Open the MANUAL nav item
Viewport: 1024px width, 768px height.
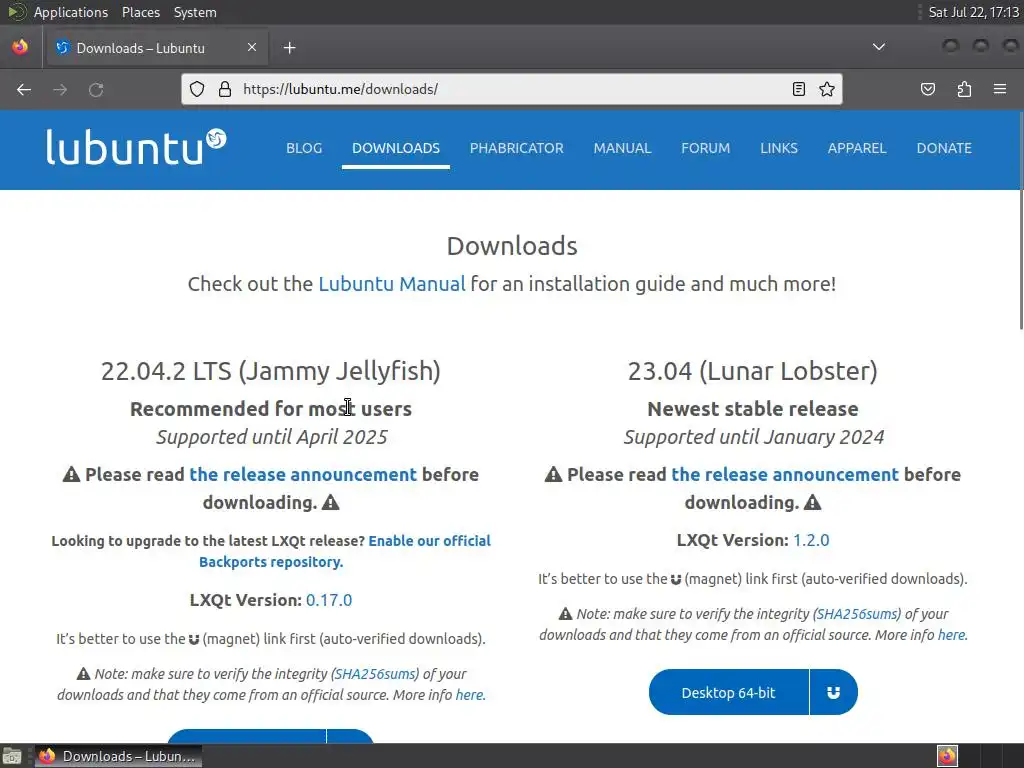[622, 148]
